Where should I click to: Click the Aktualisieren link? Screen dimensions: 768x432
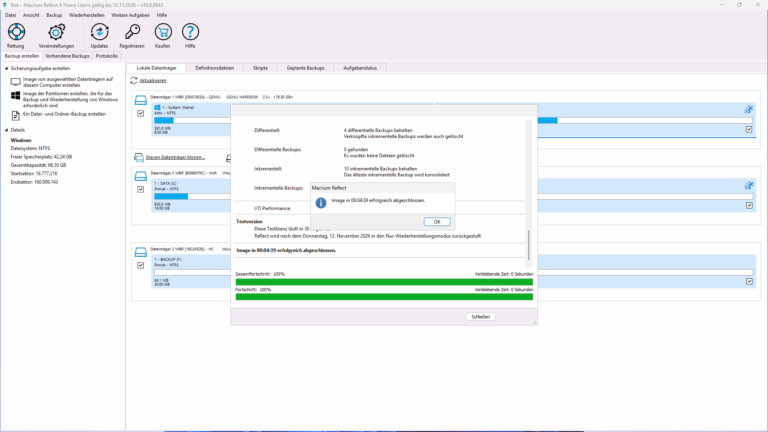tap(153, 80)
